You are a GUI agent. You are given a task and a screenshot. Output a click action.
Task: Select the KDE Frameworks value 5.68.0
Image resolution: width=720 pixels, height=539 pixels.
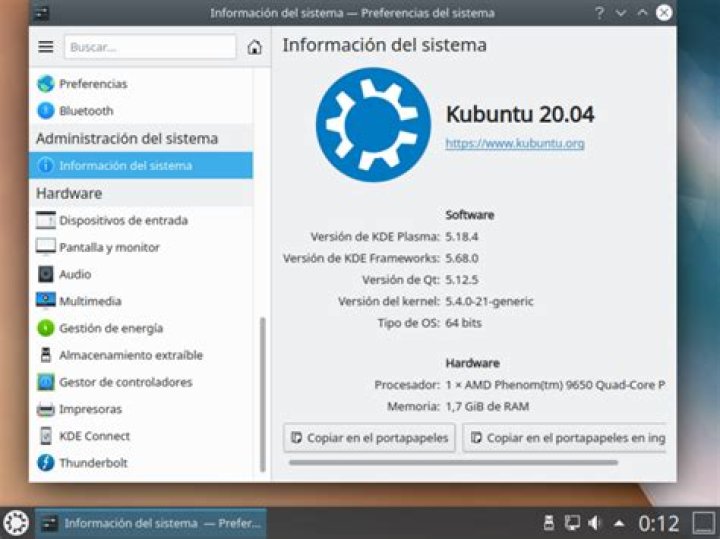point(461,258)
